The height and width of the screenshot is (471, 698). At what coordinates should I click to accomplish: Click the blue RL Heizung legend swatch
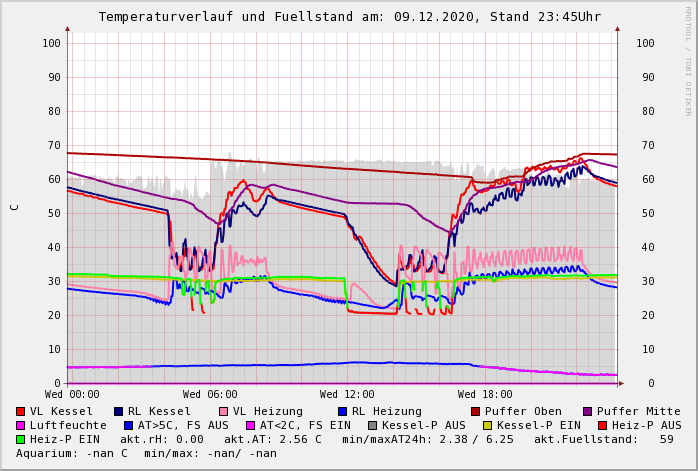click(x=343, y=411)
